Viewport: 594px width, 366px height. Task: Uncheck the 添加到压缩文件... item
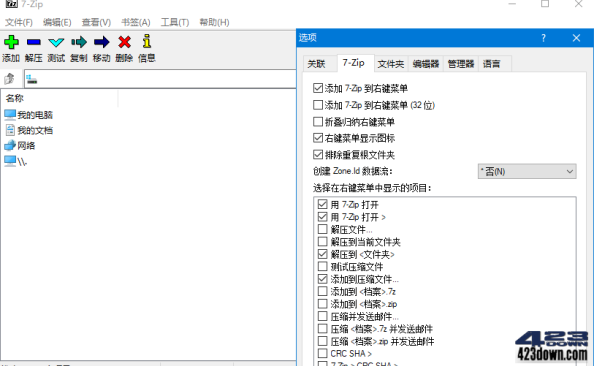tap(322, 279)
